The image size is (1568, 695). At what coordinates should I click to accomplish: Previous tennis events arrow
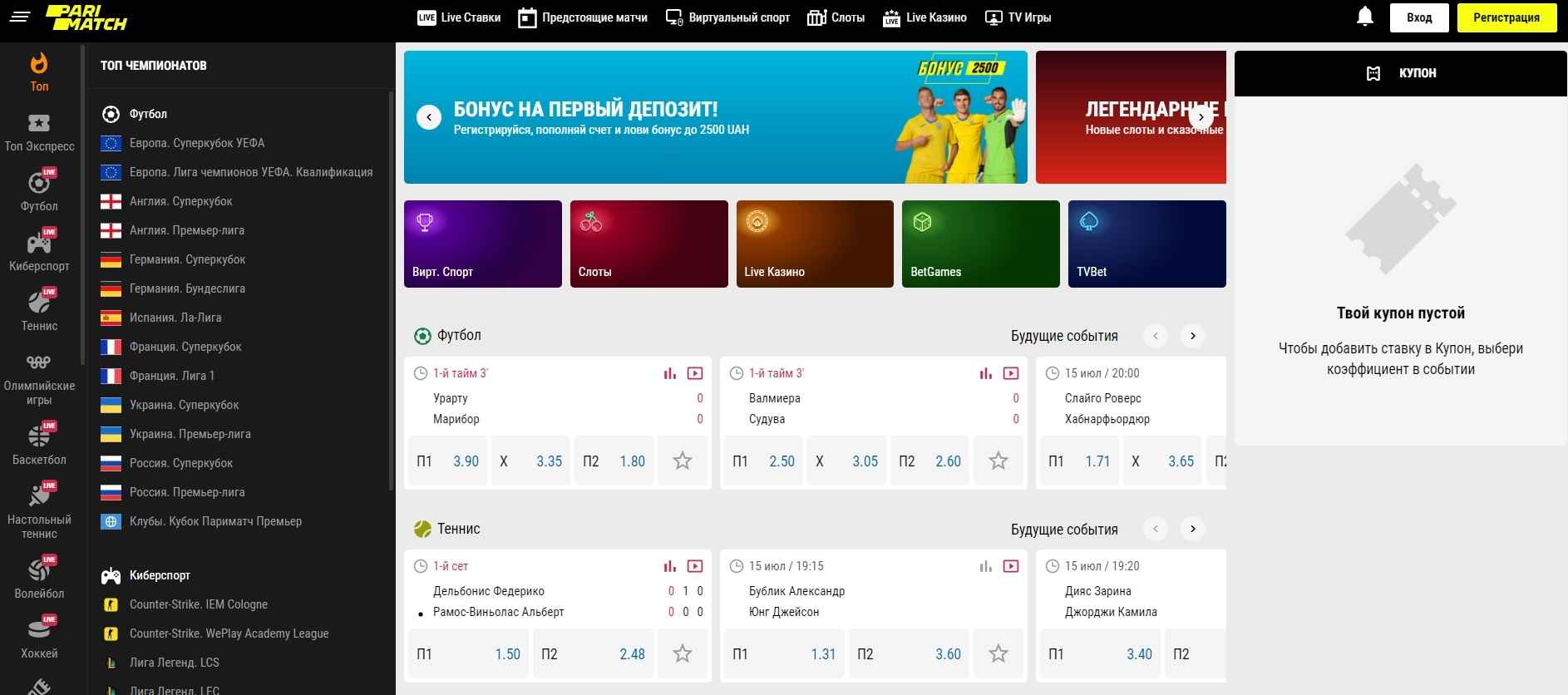click(x=1156, y=529)
